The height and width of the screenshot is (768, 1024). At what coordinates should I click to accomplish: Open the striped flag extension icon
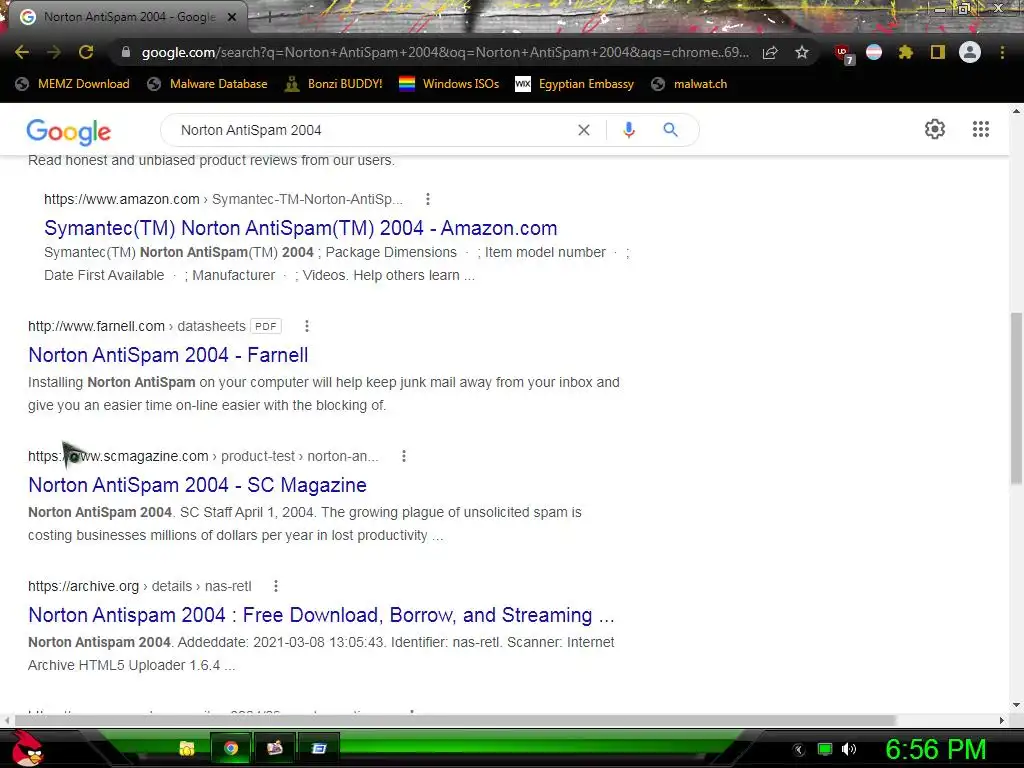pyautogui.click(x=874, y=52)
